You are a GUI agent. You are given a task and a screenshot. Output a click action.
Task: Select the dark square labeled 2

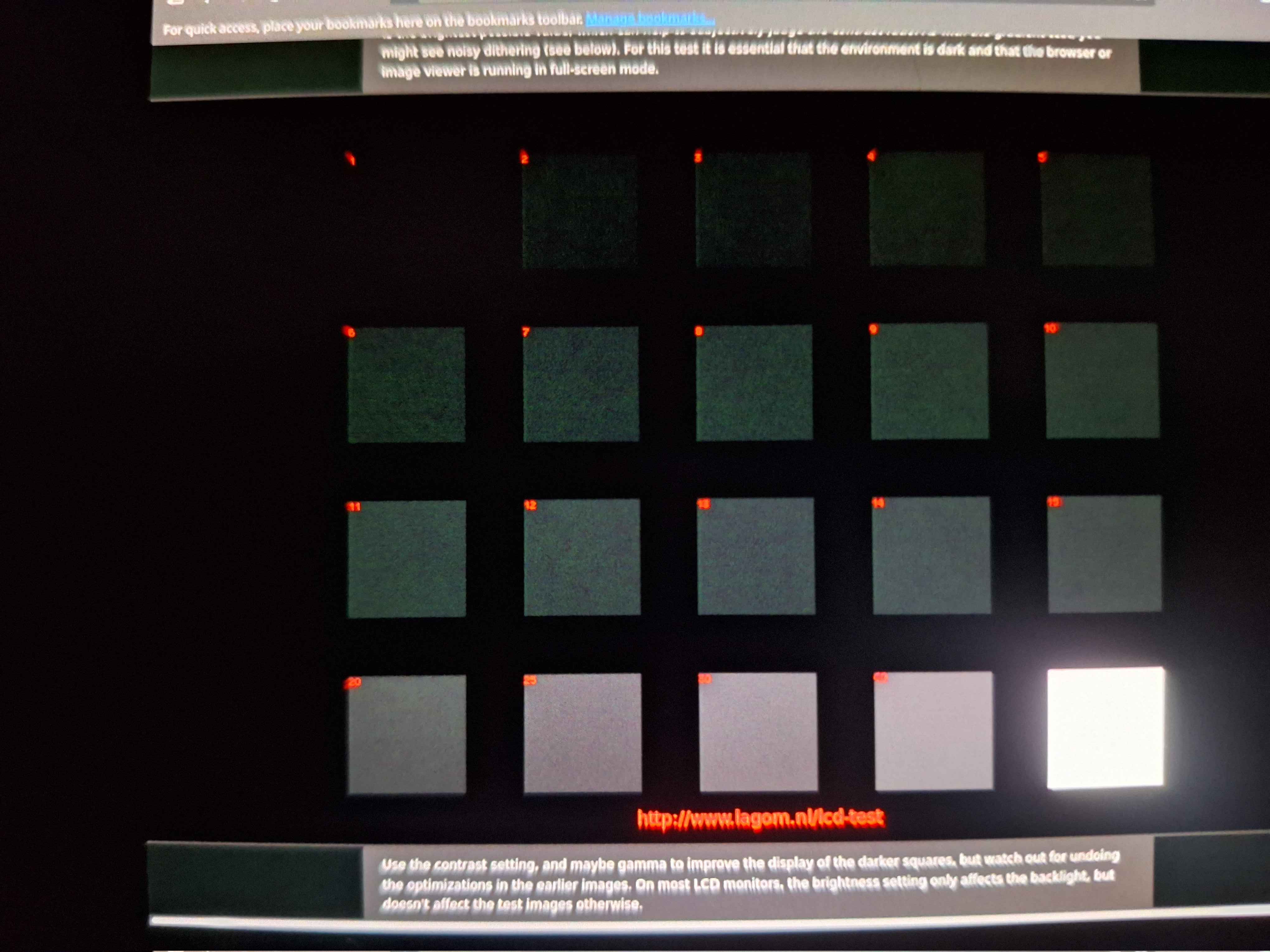(x=580, y=211)
